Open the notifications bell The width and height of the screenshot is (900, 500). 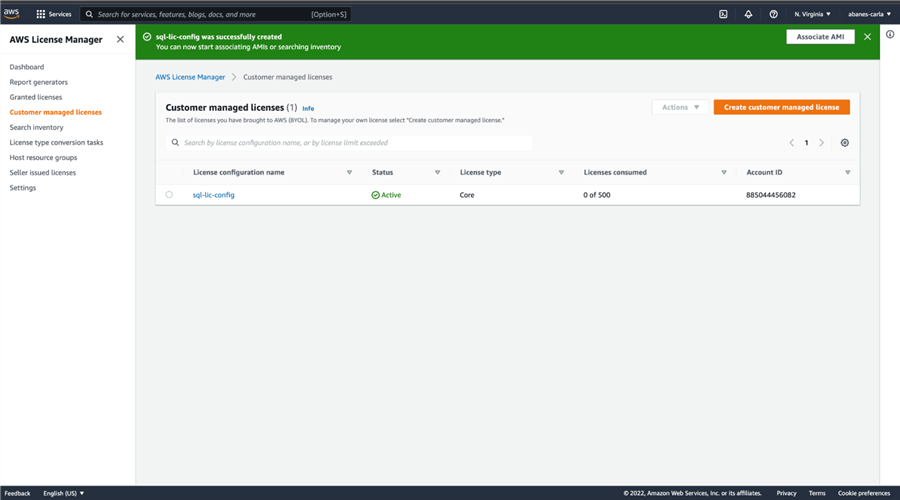(748, 14)
